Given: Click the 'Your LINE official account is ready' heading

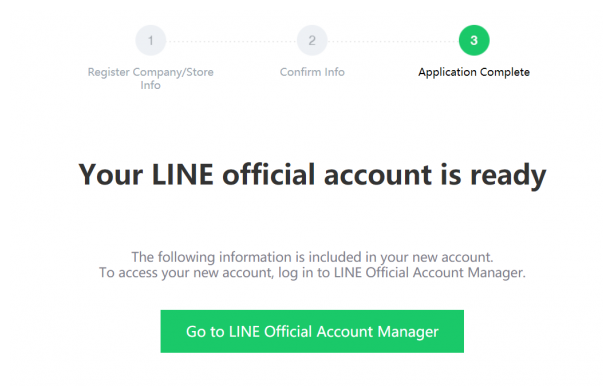Looking at the screenshot, I should tap(312, 175).
